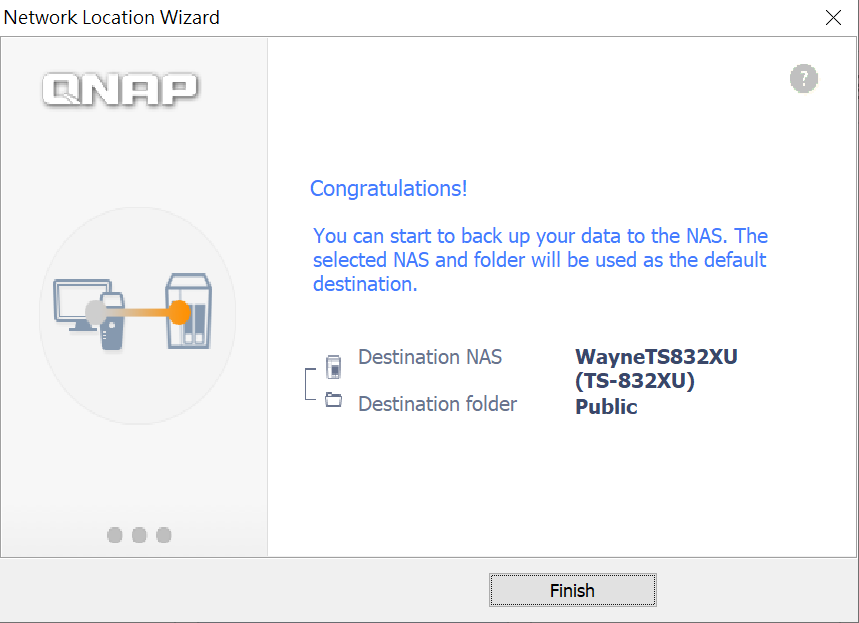Click the Network Location Wizard title text
The height and width of the screenshot is (623, 859).
[111, 18]
